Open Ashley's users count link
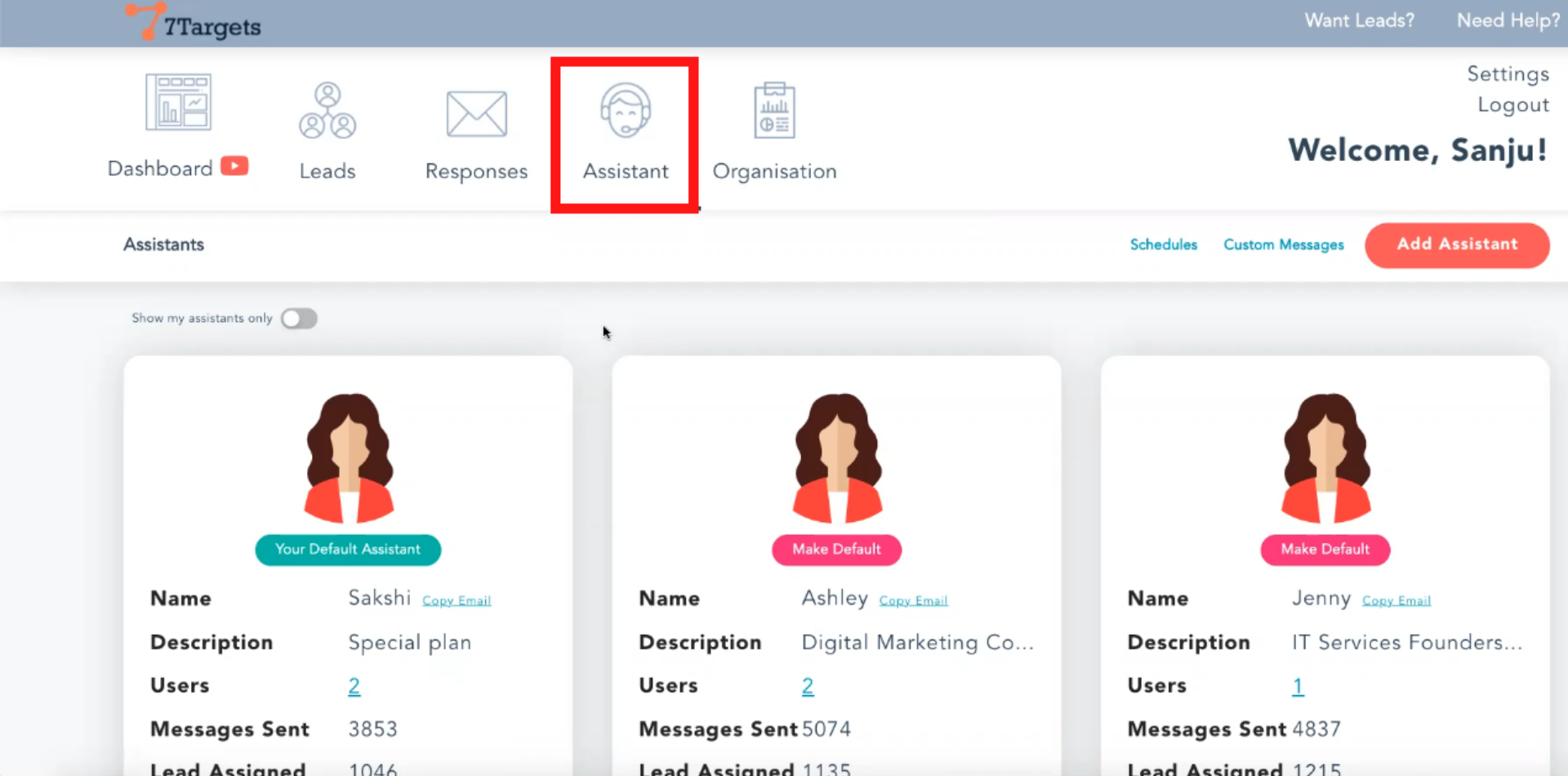Viewport: 1568px width, 776px height. (808, 686)
